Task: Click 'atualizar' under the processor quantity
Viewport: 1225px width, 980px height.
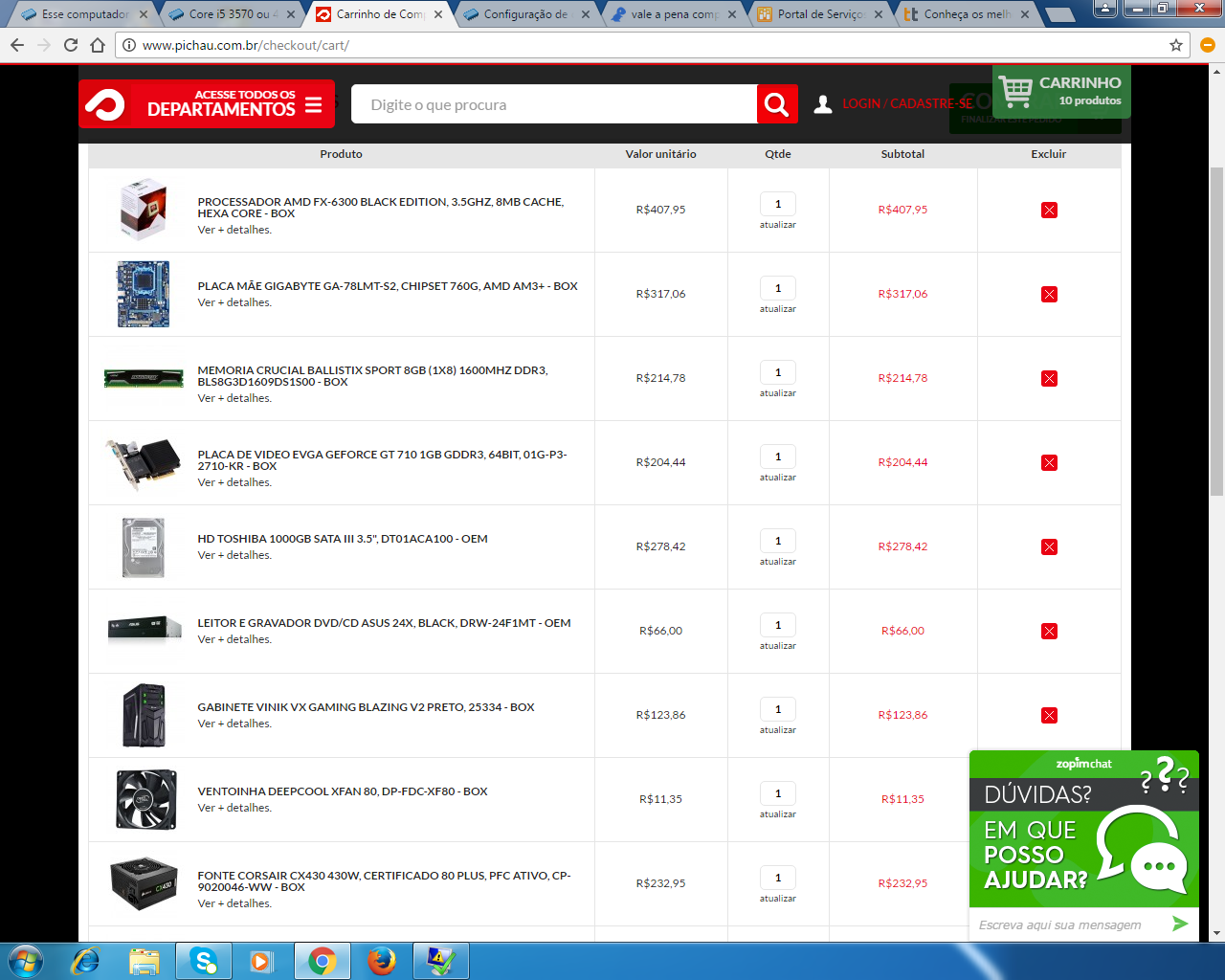Action: tap(777, 225)
